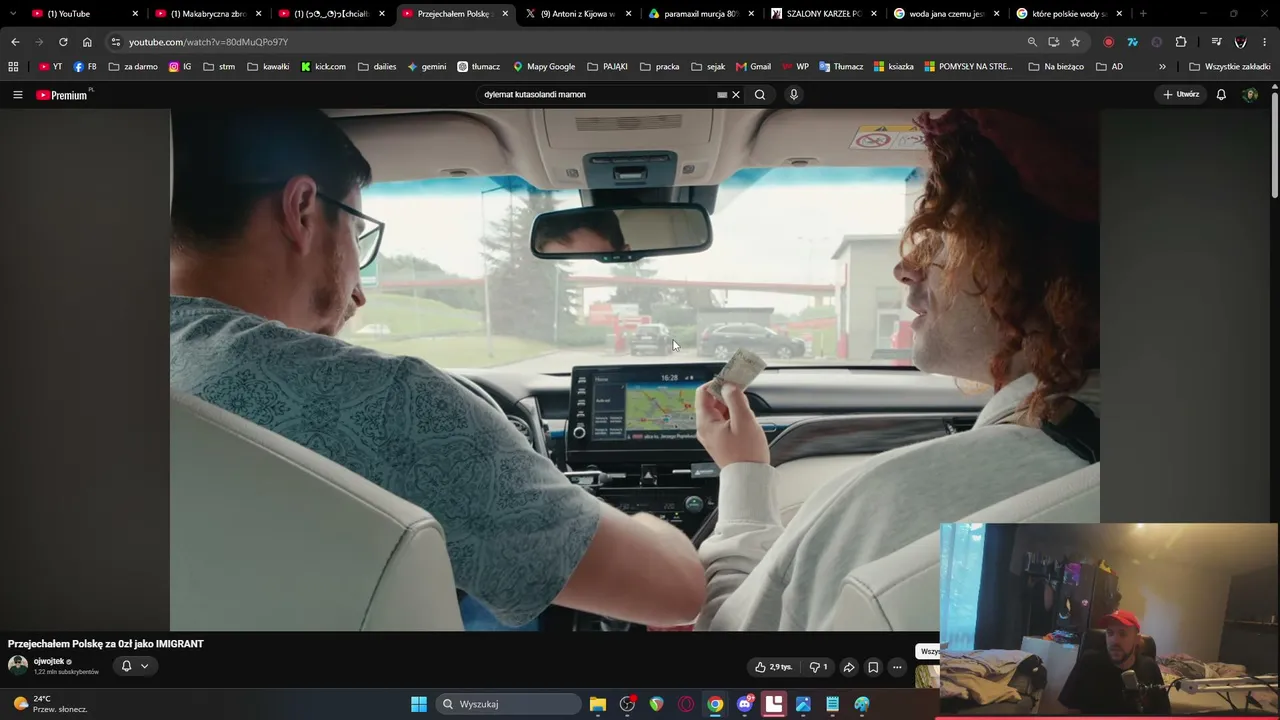This screenshot has height=720, width=1280.
Task: Open the weather widget showing 24°C
Action: coord(50,704)
